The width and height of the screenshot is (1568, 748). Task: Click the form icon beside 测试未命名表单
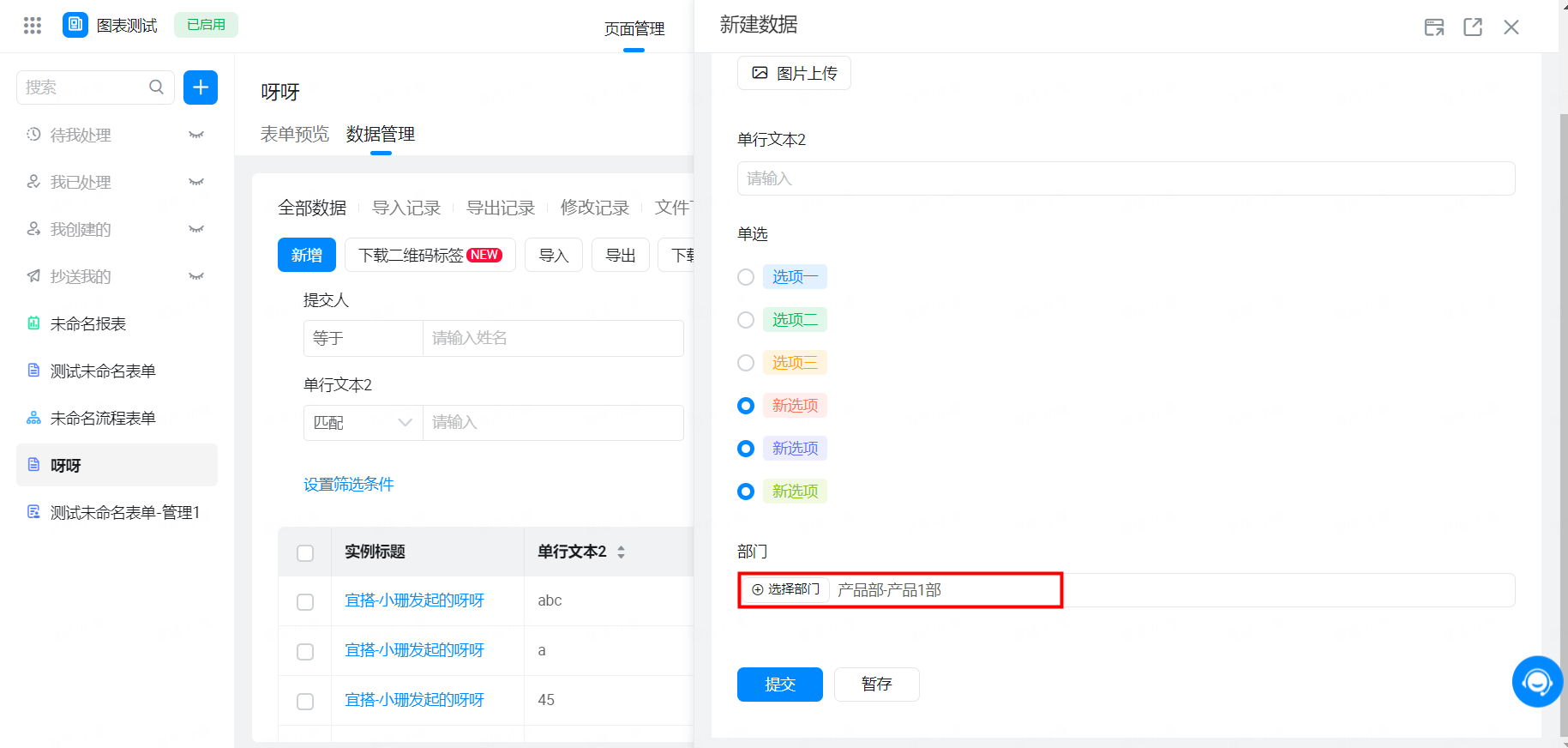33,370
